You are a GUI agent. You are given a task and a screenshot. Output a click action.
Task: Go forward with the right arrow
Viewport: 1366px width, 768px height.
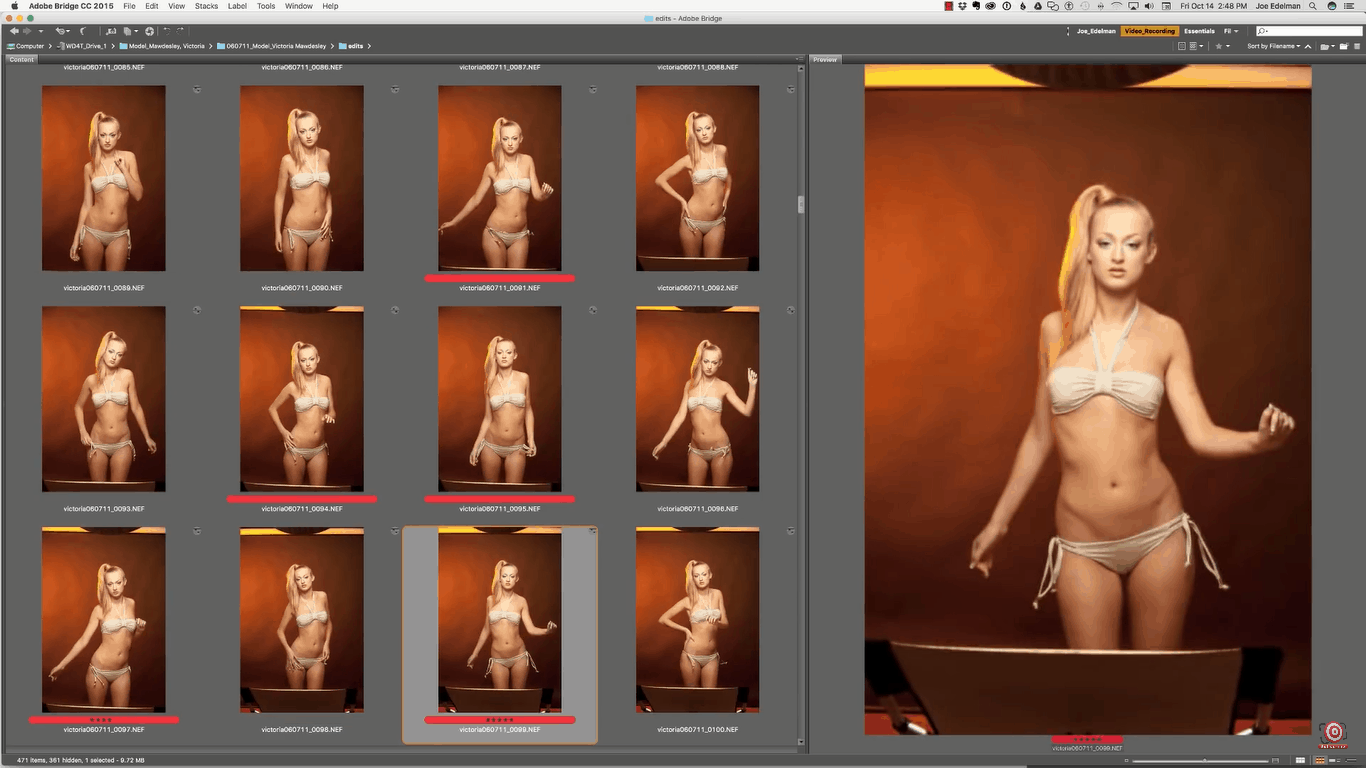27,32
